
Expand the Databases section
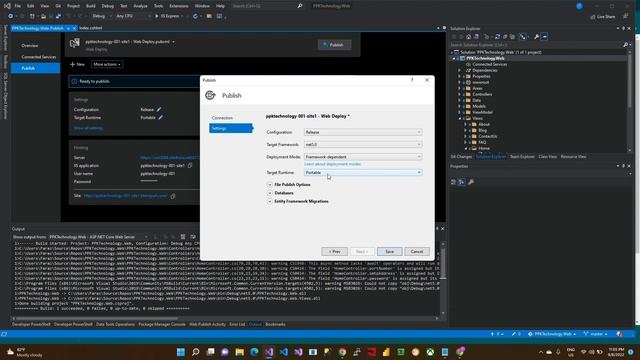270,193
